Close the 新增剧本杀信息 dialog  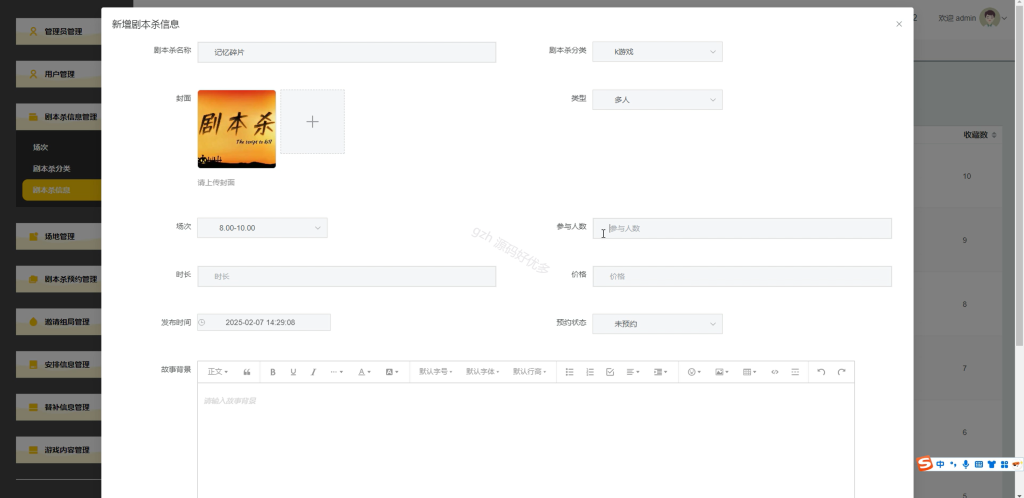pos(899,24)
